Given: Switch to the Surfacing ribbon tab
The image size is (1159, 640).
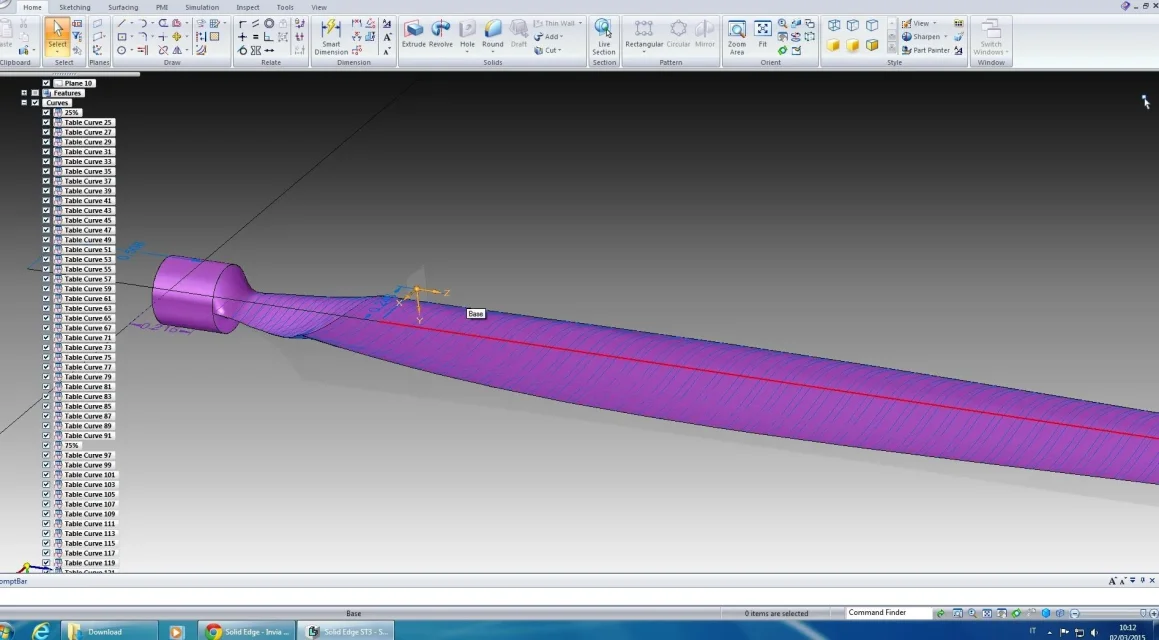Looking at the screenshot, I should coord(123,7).
